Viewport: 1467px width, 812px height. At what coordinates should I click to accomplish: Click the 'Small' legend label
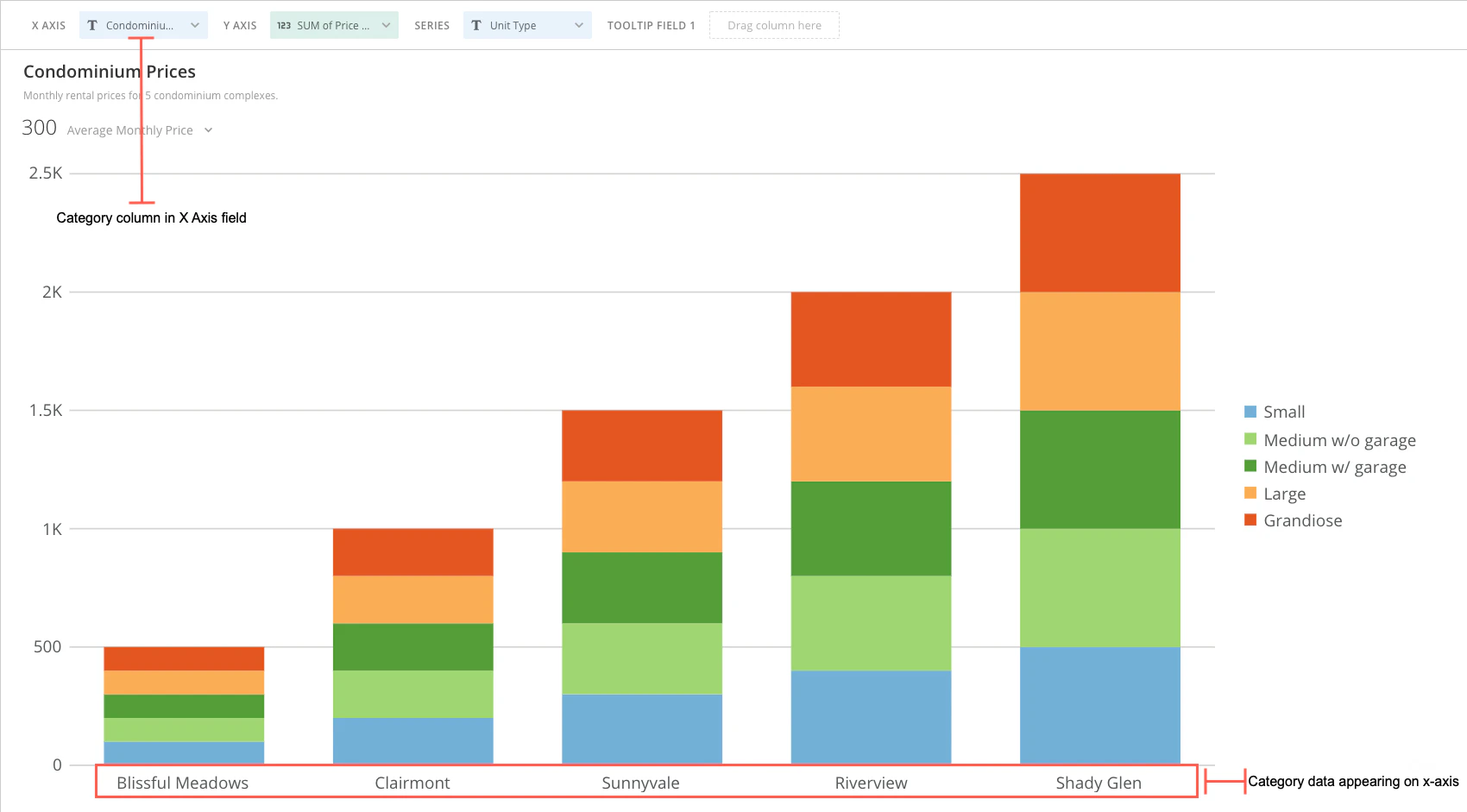click(1284, 412)
